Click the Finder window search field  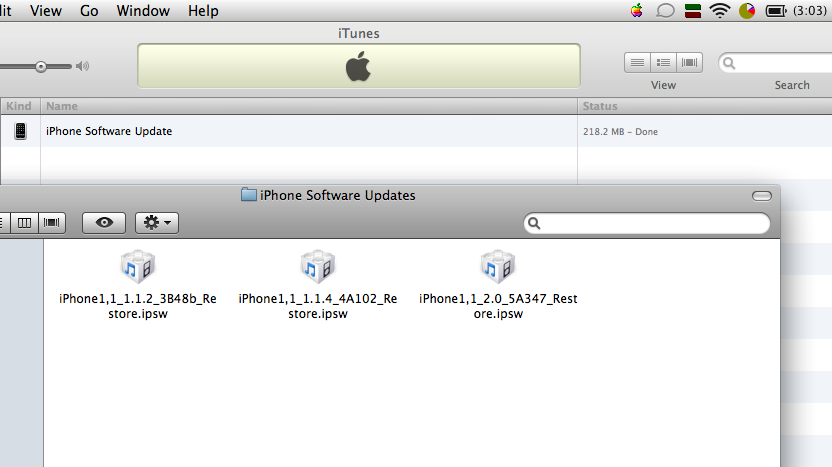click(x=647, y=223)
